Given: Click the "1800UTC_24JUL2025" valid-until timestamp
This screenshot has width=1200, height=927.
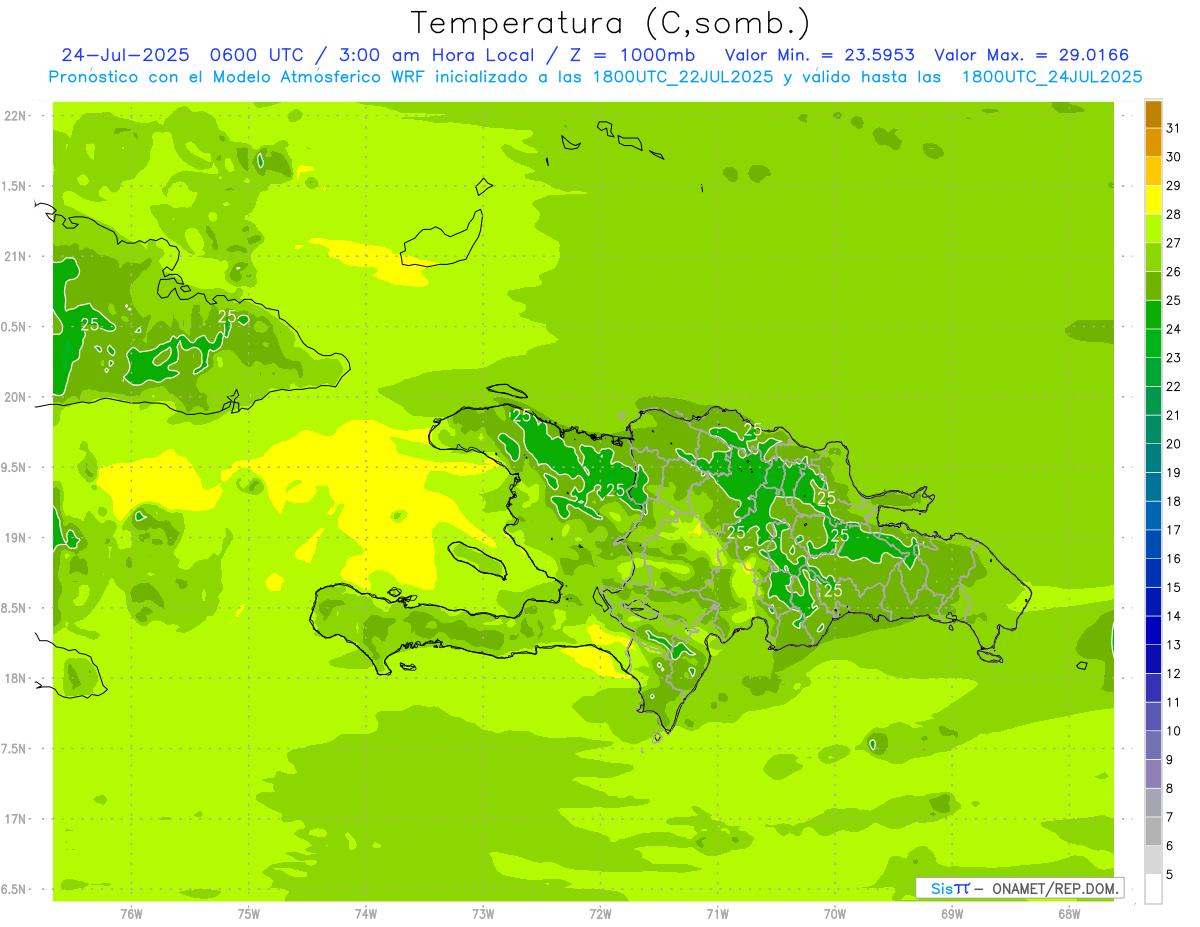Looking at the screenshot, I should coord(1052,77).
